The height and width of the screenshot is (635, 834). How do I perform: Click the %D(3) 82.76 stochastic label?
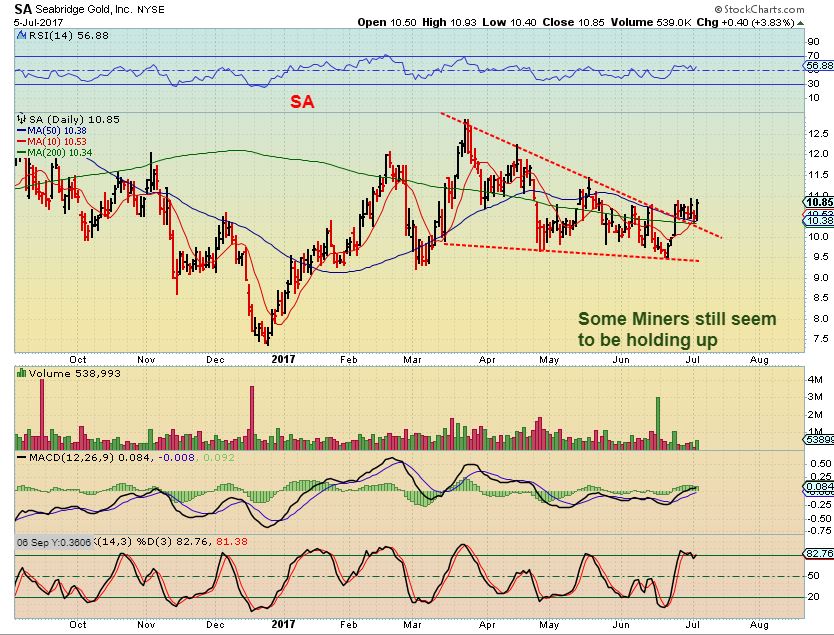pyautogui.click(x=173, y=541)
